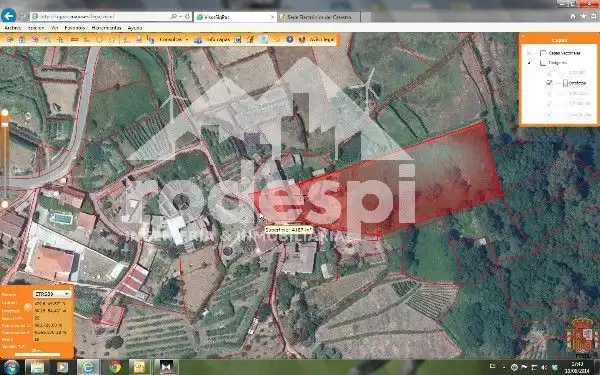Select the circle drawing tool in the map toolbar

(99, 40)
